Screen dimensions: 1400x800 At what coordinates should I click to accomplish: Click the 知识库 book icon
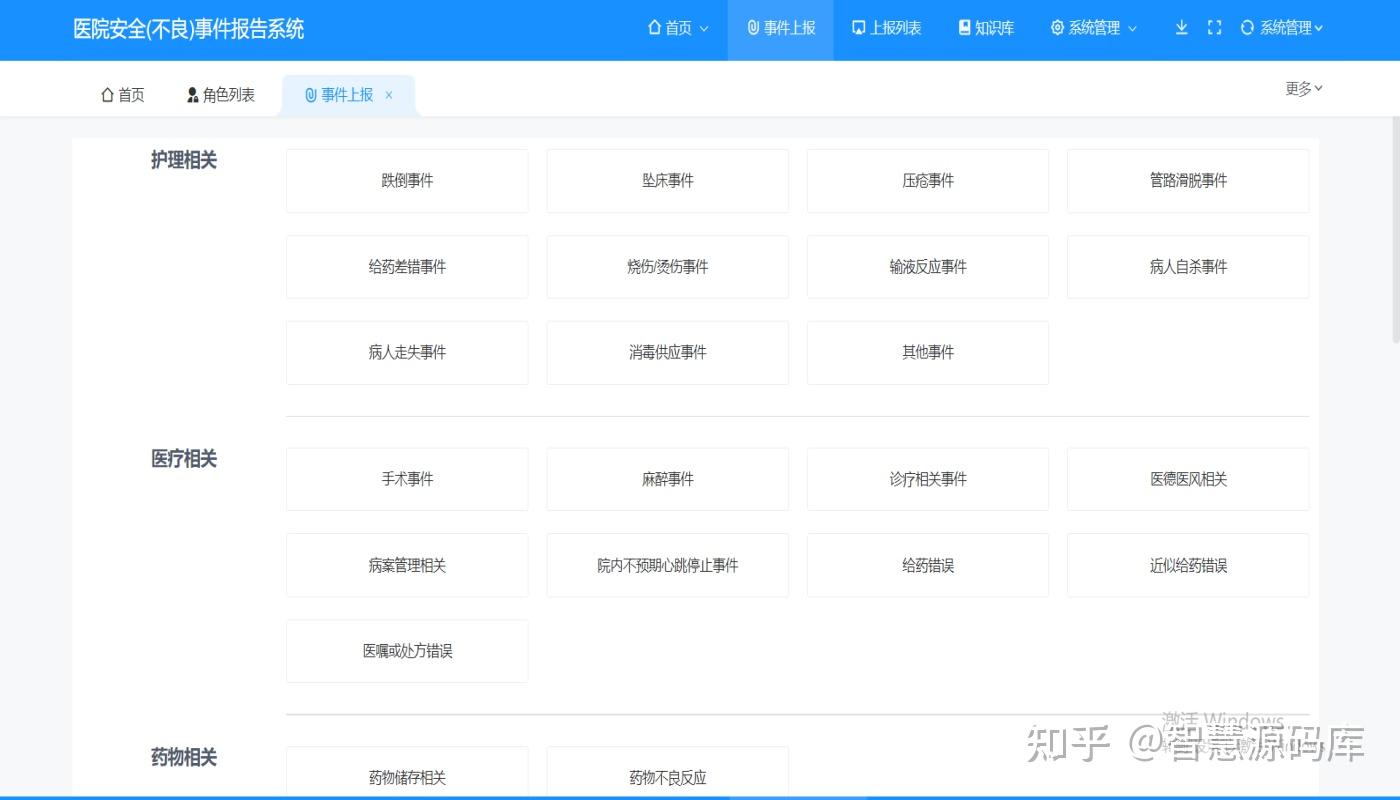(964, 28)
